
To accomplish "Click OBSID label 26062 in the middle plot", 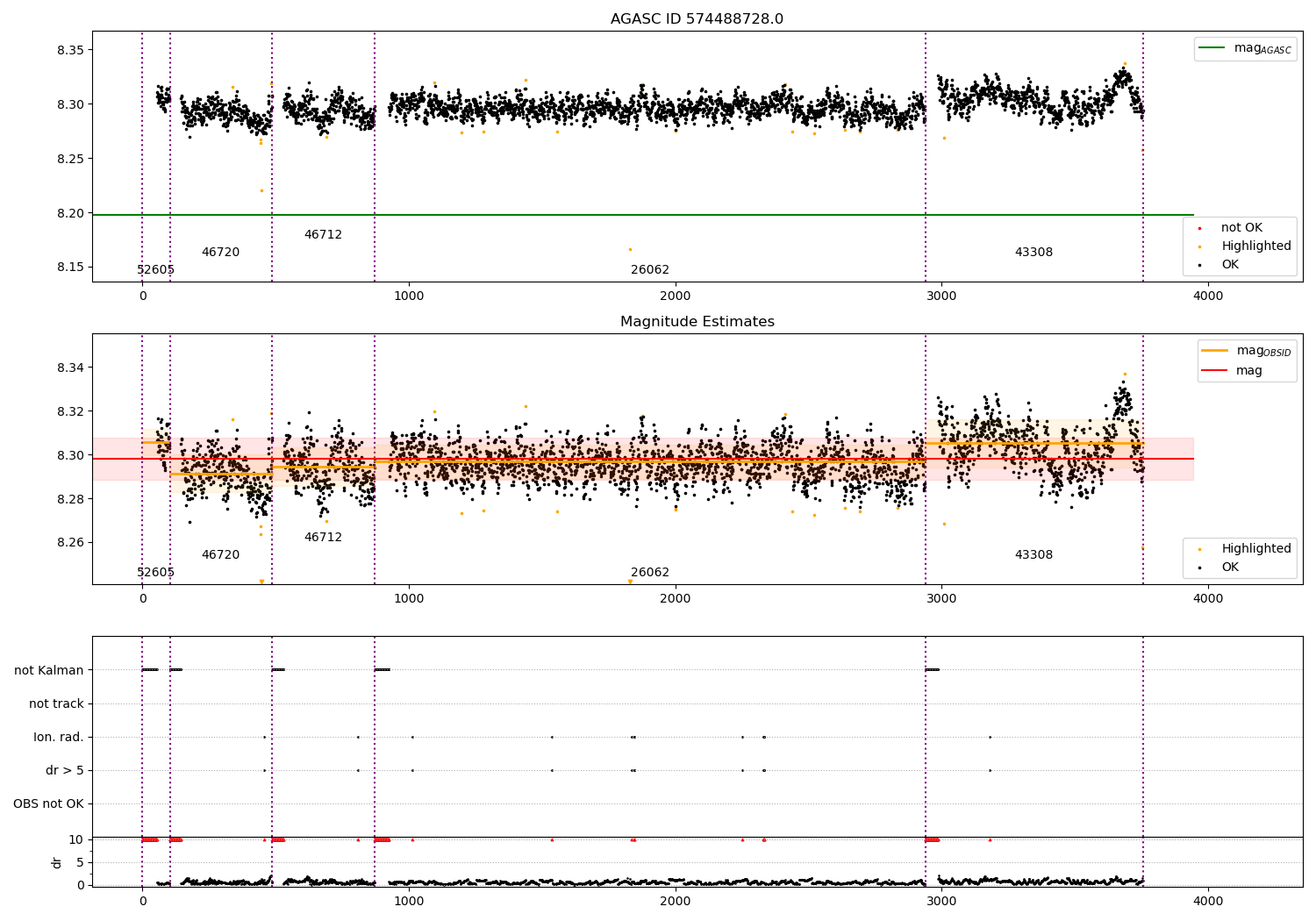I will [650, 573].
